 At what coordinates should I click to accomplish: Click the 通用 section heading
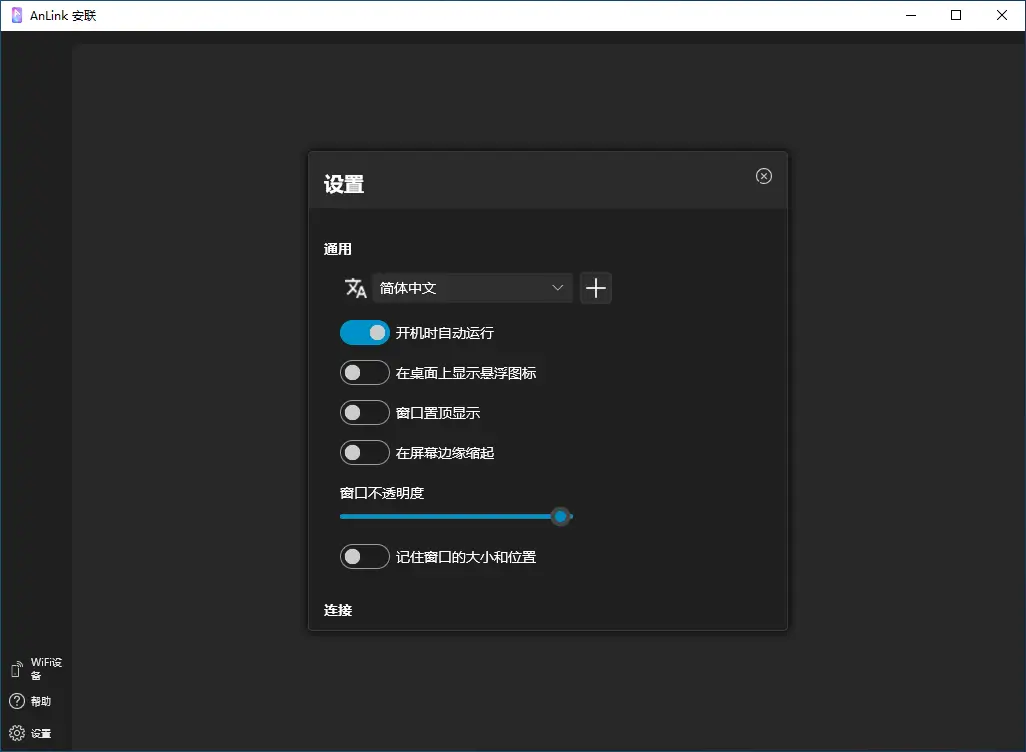(x=338, y=249)
